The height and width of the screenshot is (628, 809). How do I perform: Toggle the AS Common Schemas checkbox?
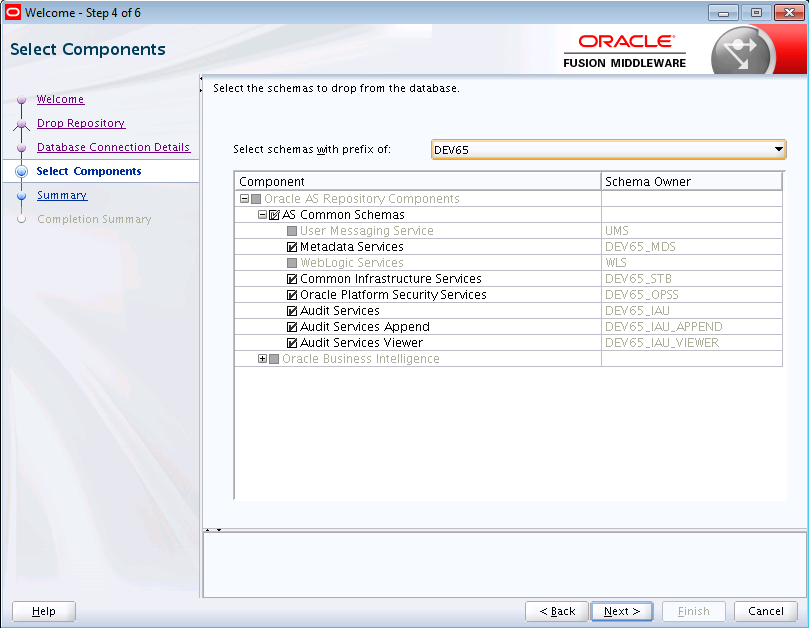(x=274, y=215)
